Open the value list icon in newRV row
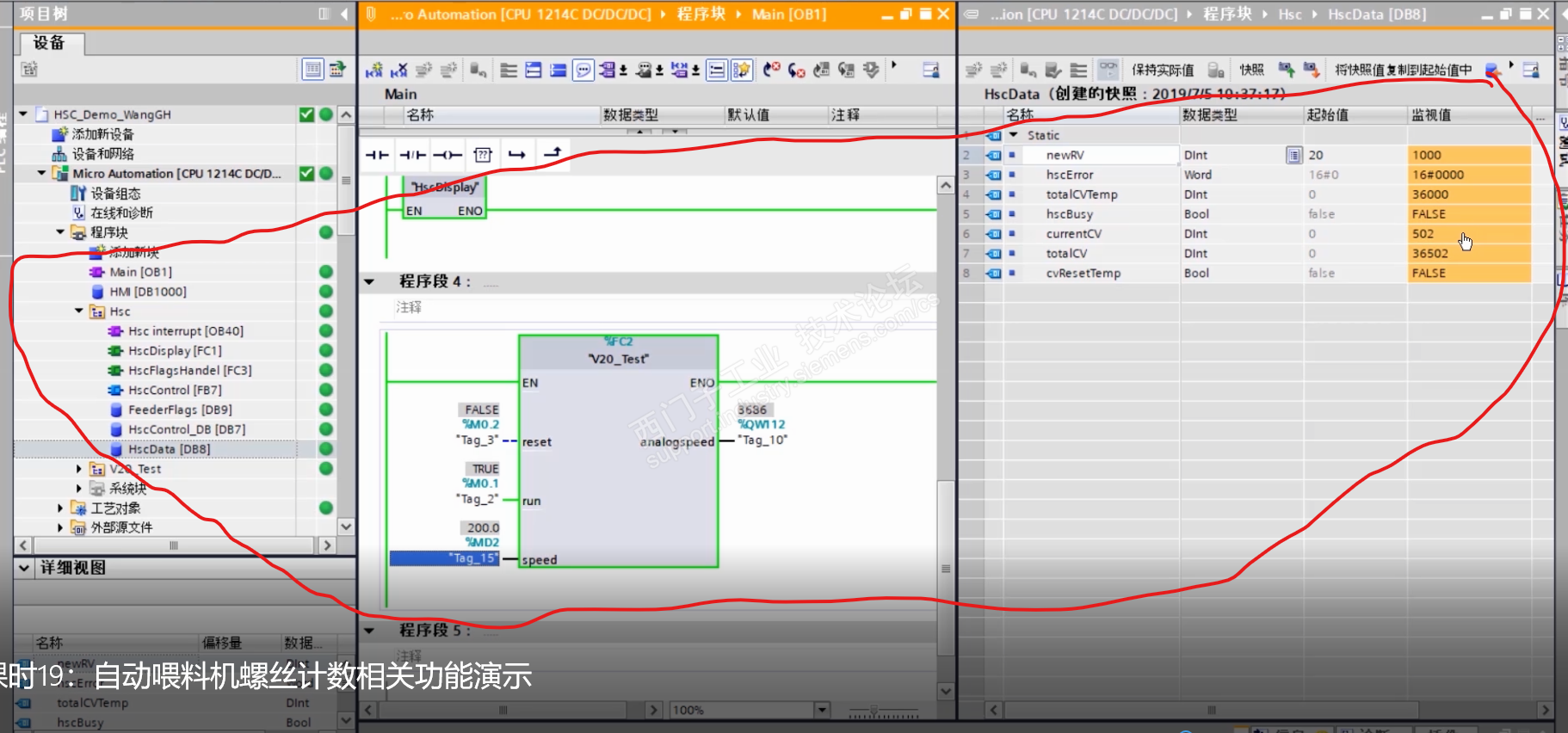The width and height of the screenshot is (1568, 733). [1293, 155]
